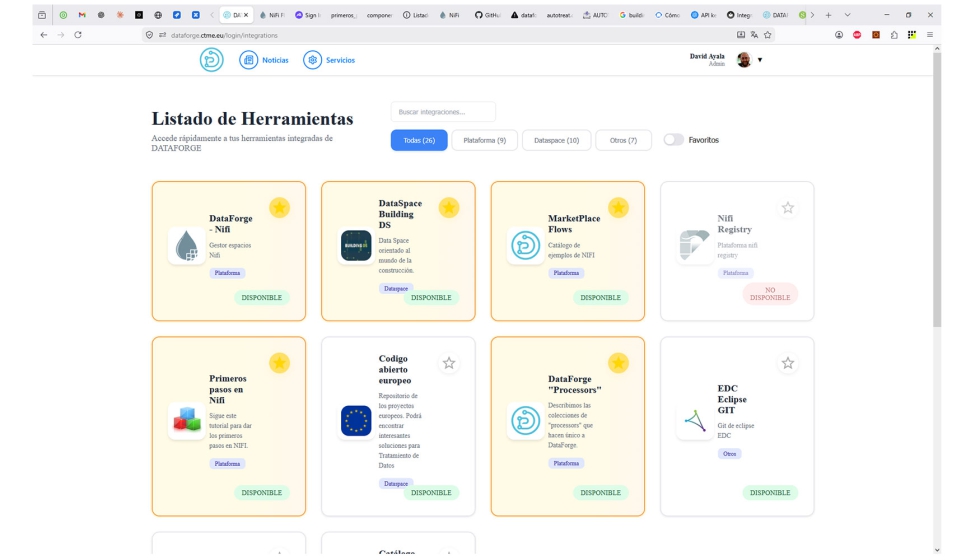Select the Todas (26) filter tab
Image resolution: width=980 pixels, height=560 pixels.
pyautogui.click(x=419, y=140)
